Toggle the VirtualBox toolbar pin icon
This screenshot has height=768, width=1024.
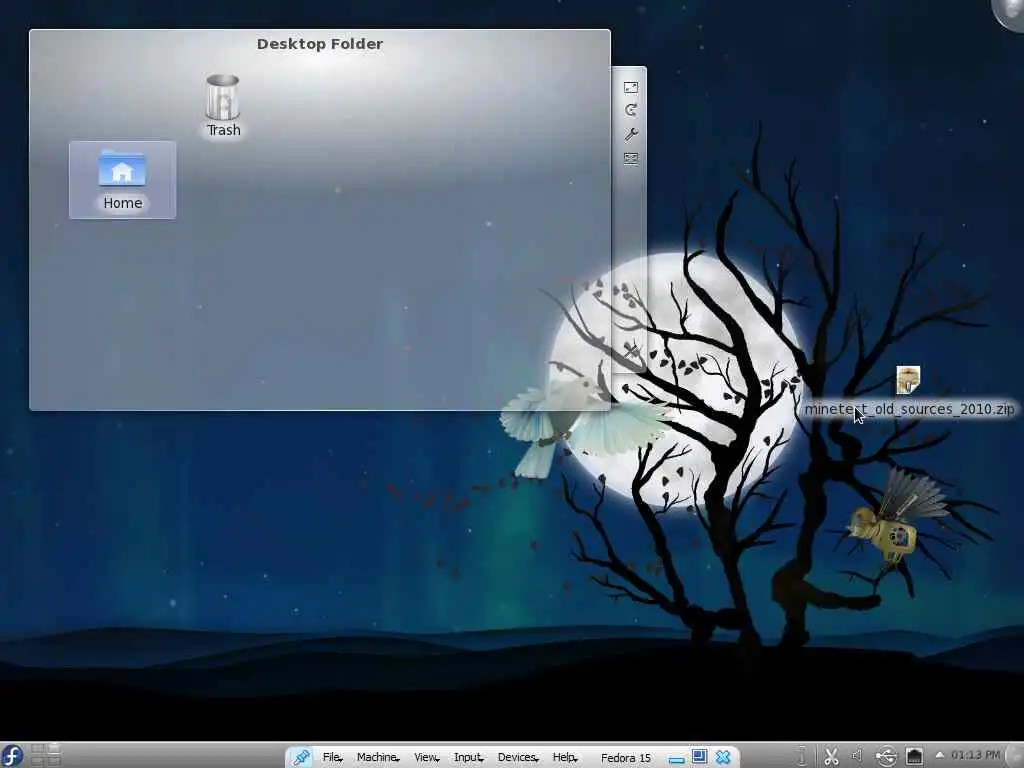coord(301,758)
